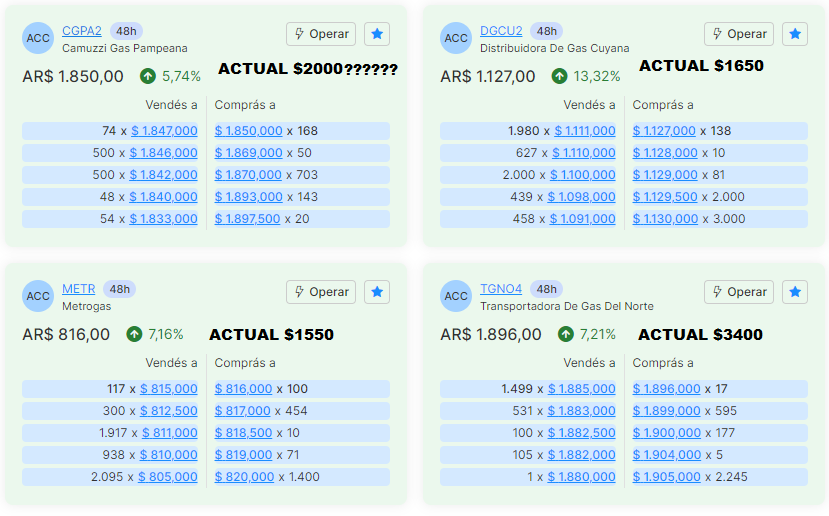
Task: Toggle favorite star on TGNO4 card
Action: click(795, 292)
